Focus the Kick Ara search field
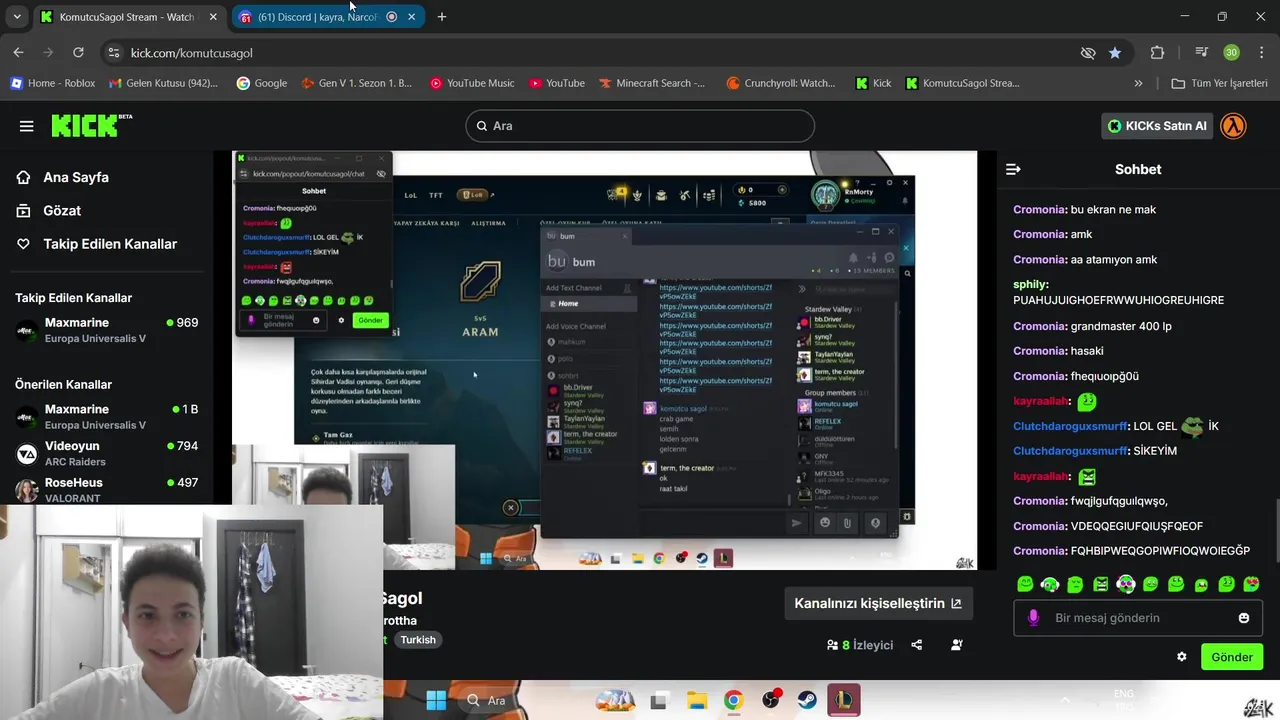Viewport: 1280px width, 720px height. coord(640,126)
